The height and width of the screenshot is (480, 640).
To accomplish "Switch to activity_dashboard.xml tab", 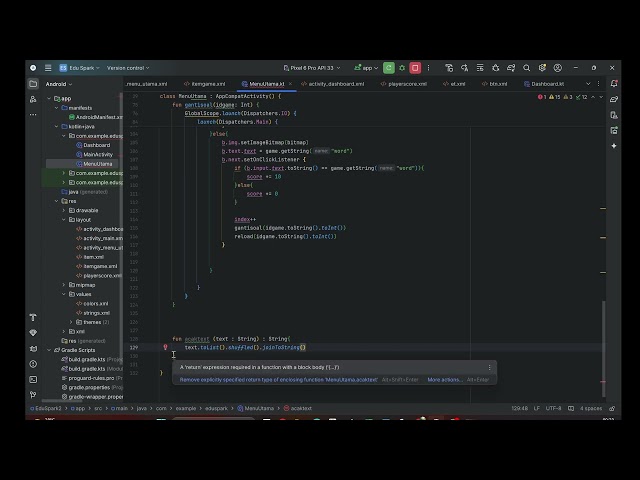I will click(332, 84).
